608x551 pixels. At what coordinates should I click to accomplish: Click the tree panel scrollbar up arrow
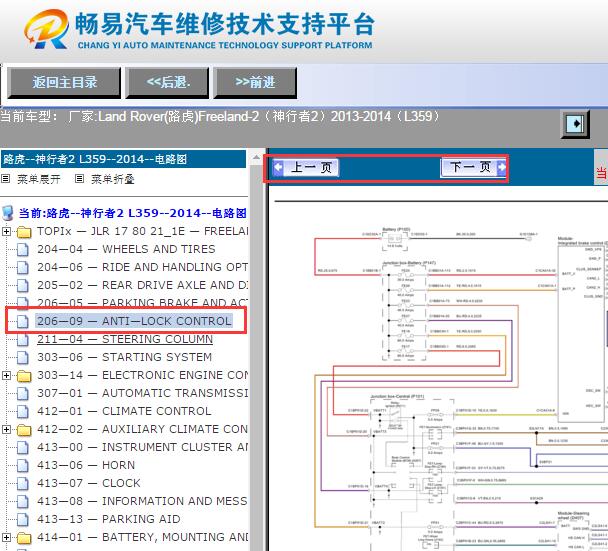256,157
